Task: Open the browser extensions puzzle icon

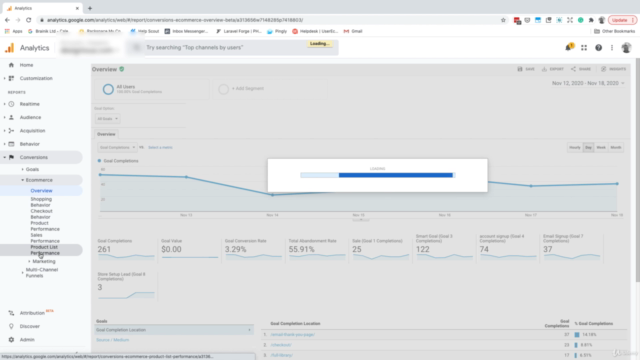Action: [x=591, y=20]
